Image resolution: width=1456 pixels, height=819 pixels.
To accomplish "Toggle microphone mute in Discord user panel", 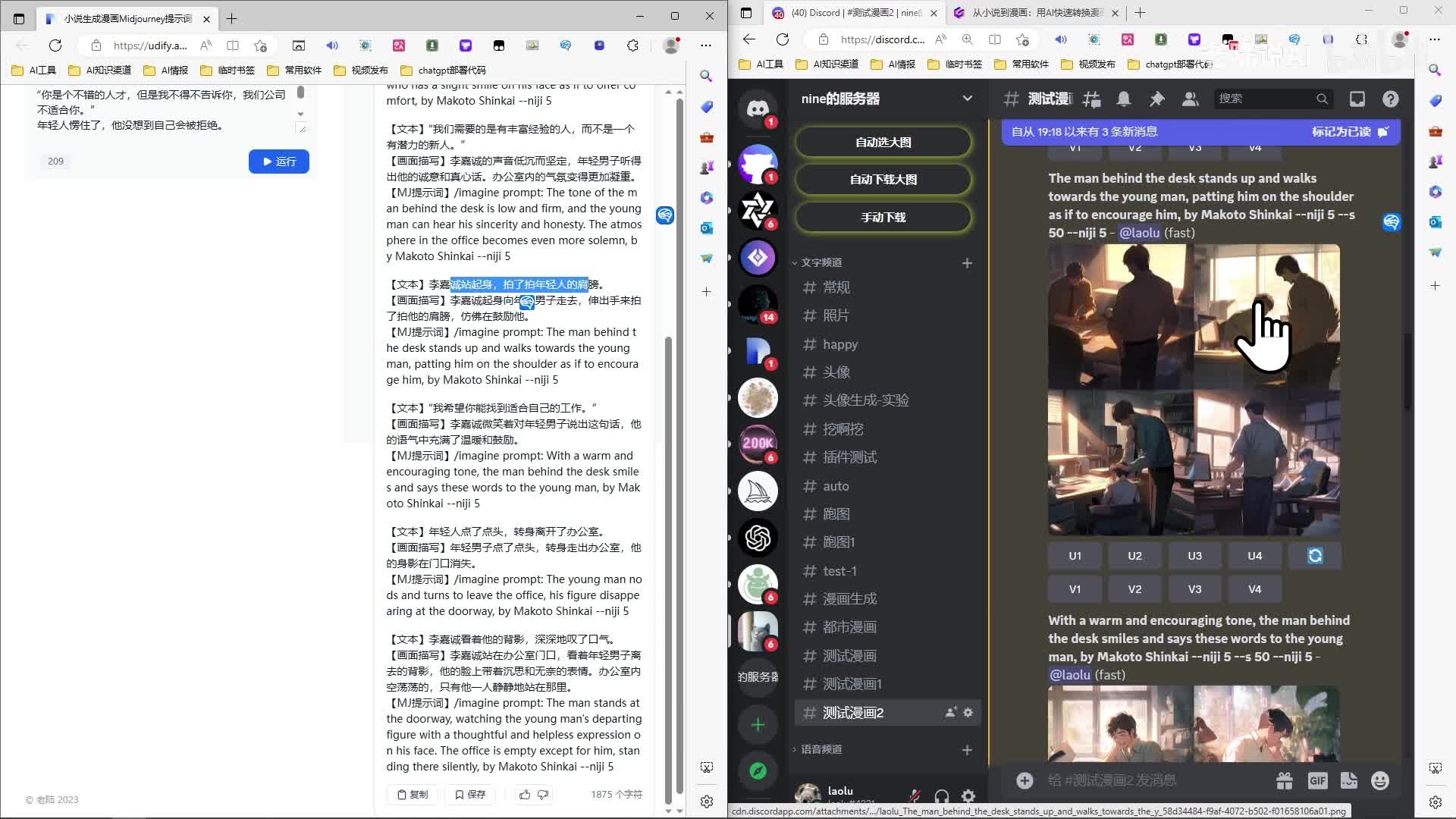I will 915,795.
